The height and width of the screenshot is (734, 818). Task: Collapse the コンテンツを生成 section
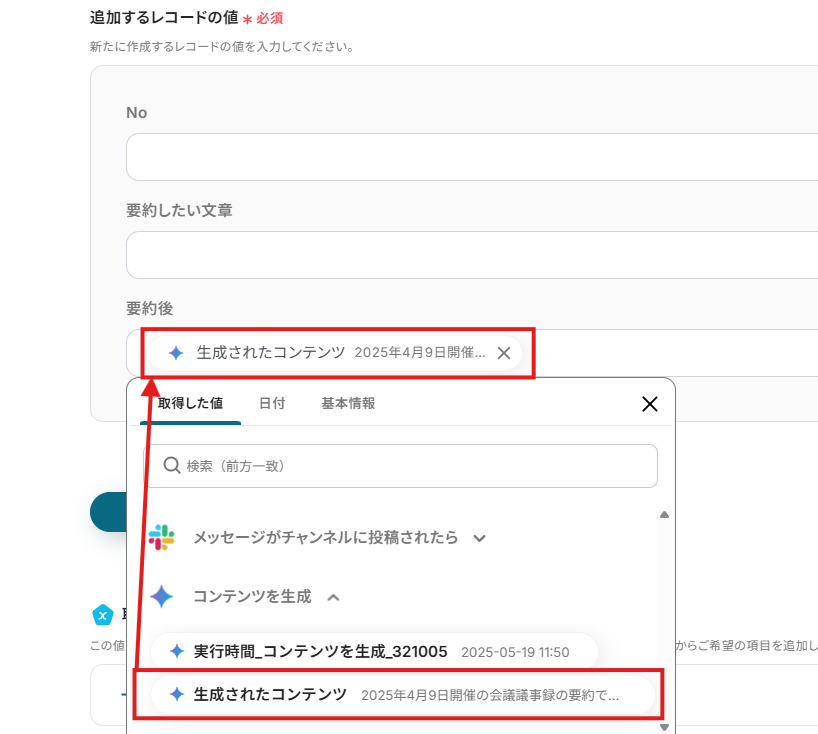(x=334, y=597)
